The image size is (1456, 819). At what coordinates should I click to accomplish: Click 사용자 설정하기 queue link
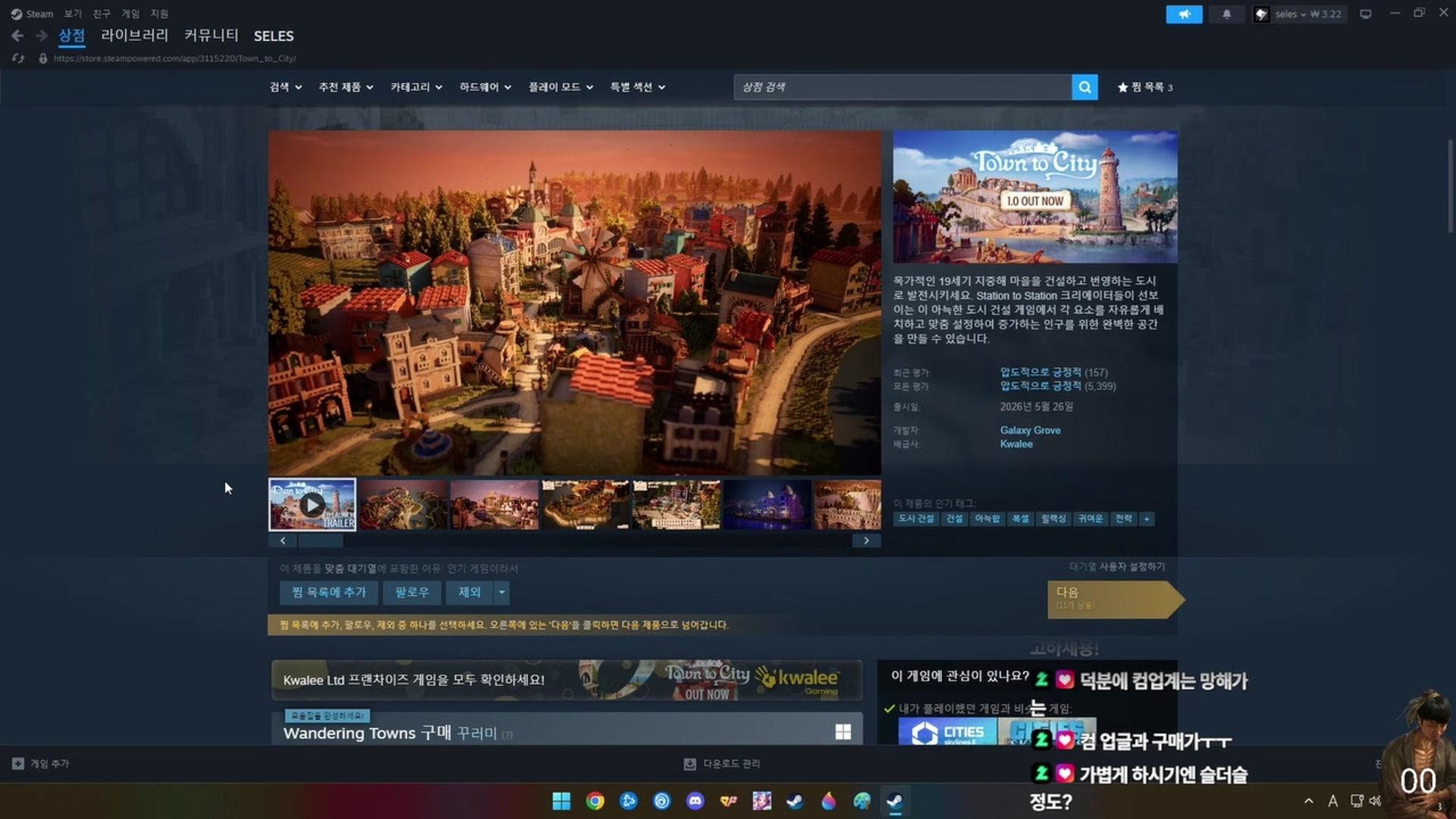pyautogui.click(x=1132, y=566)
